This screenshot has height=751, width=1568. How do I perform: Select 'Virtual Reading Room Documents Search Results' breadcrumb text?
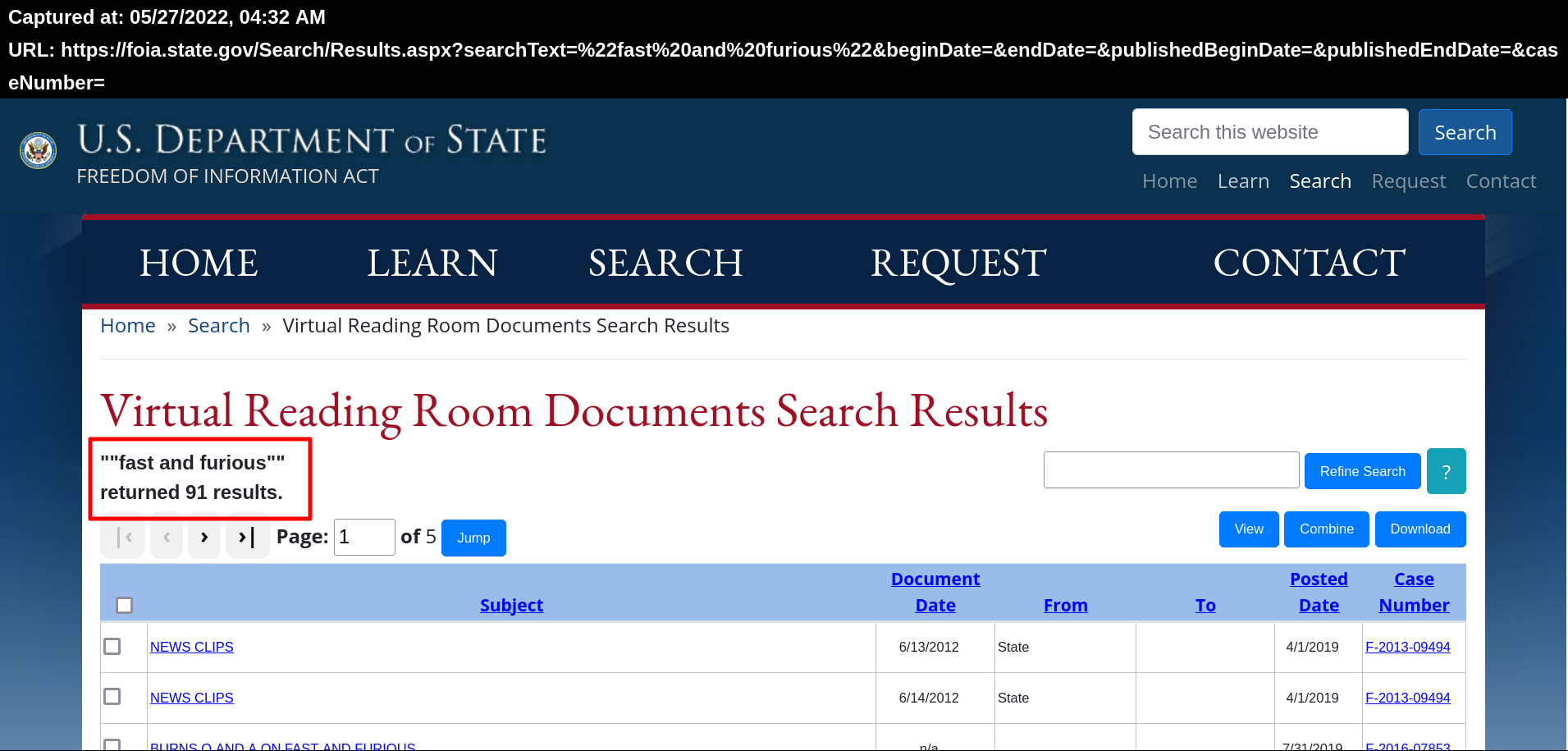pyautogui.click(x=505, y=326)
